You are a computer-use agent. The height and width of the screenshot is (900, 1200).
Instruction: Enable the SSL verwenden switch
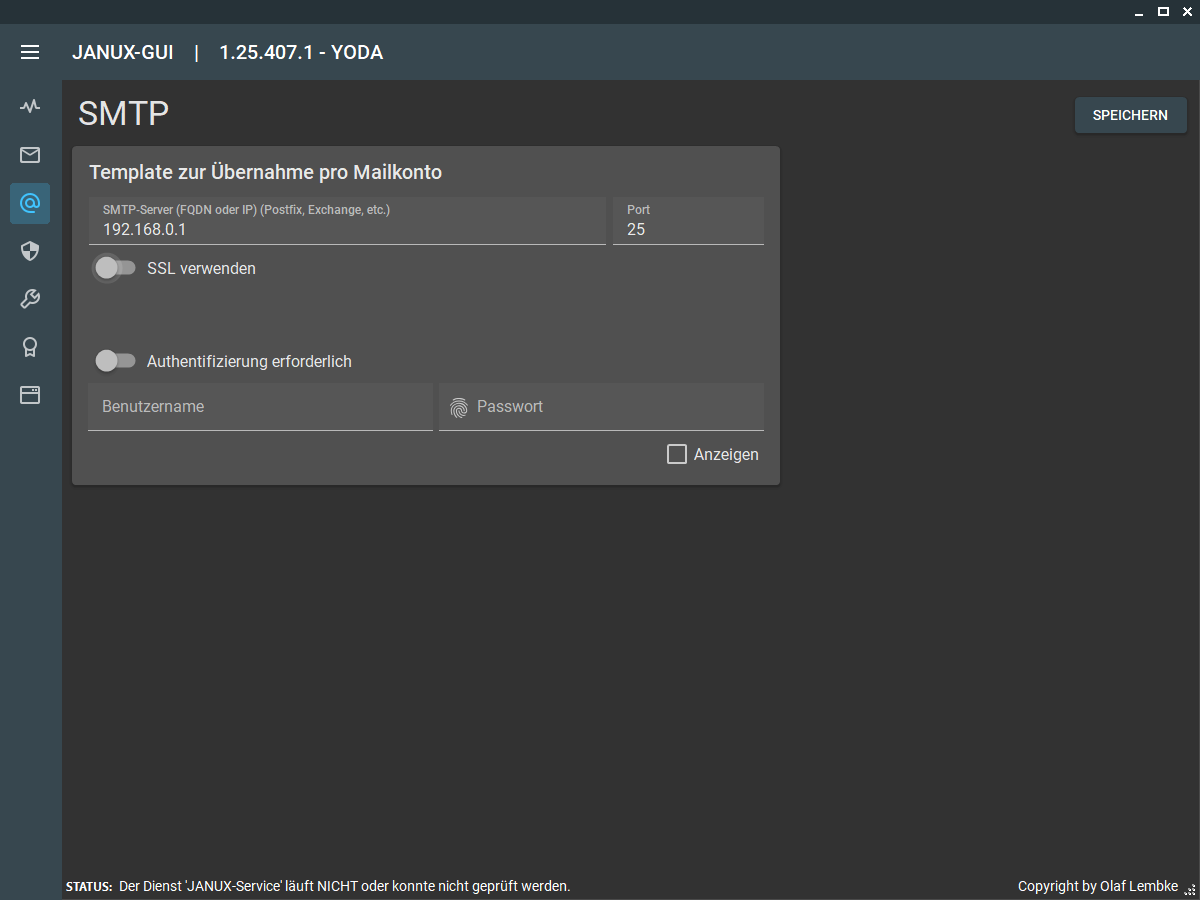click(x=115, y=268)
